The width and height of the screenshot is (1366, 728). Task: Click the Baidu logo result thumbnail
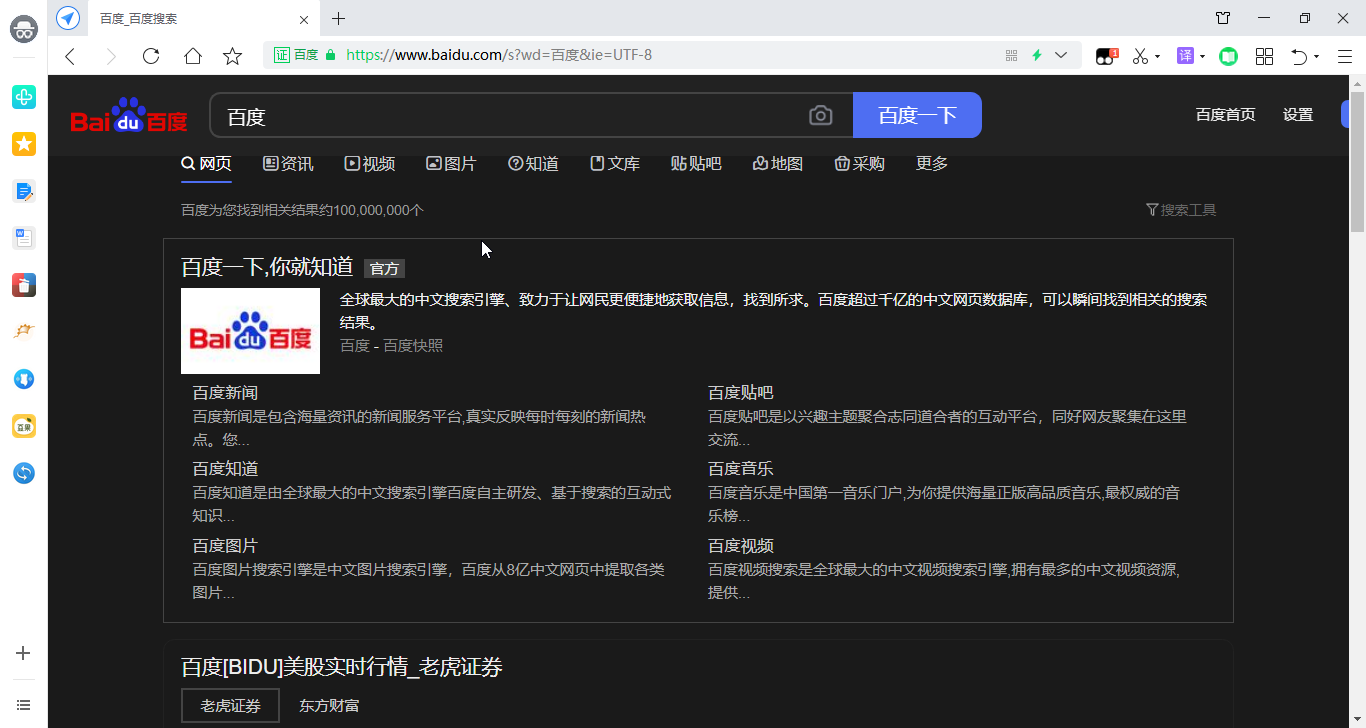pos(250,331)
